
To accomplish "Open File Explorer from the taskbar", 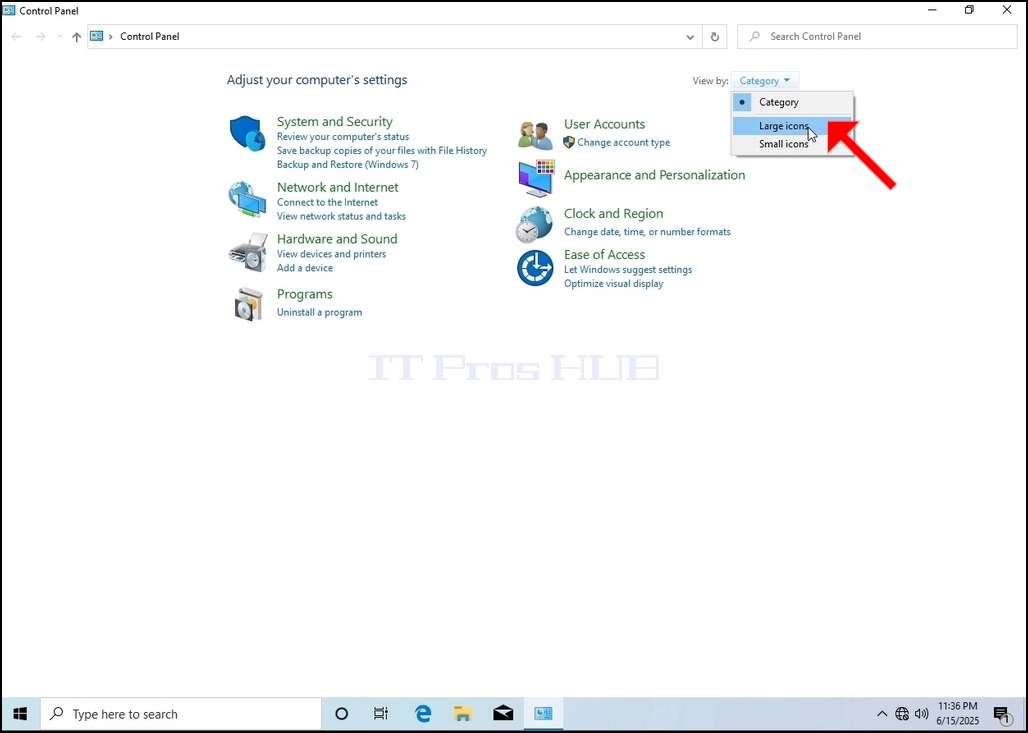I will point(464,714).
